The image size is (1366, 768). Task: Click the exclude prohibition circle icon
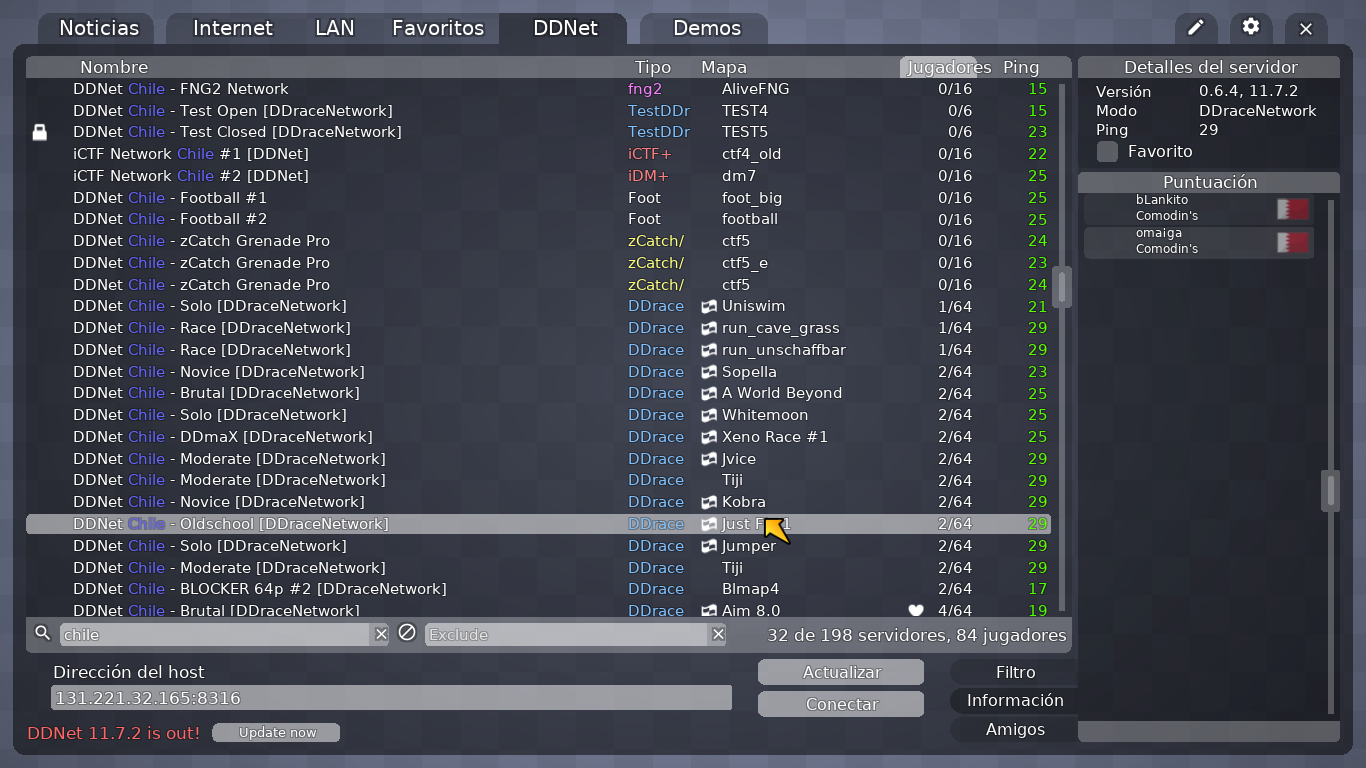coord(407,634)
